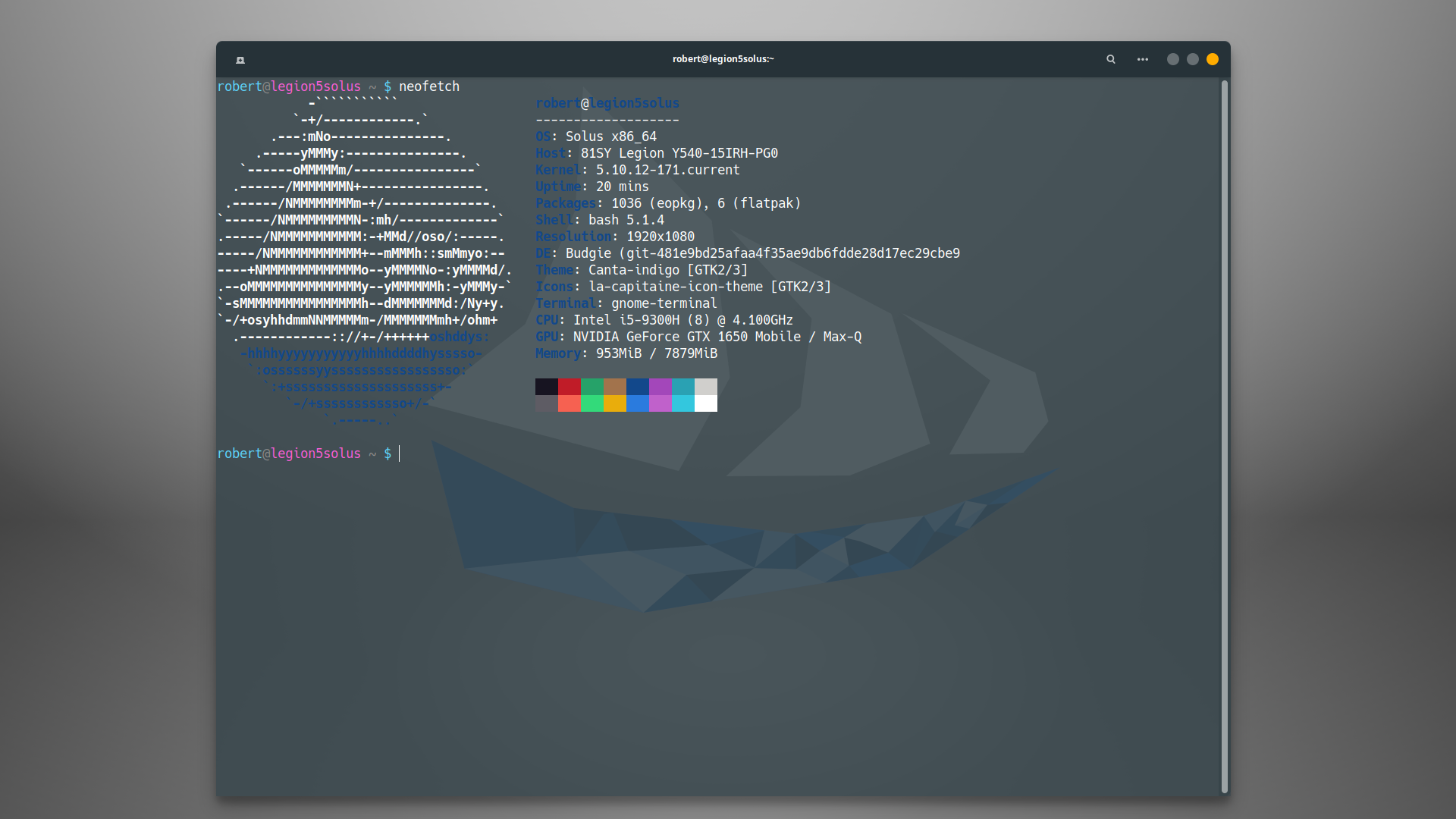Viewport: 1456px width, 819px height.
Task: Click the bright green color block
Action: pyautogui.click(x=592, y=403)
